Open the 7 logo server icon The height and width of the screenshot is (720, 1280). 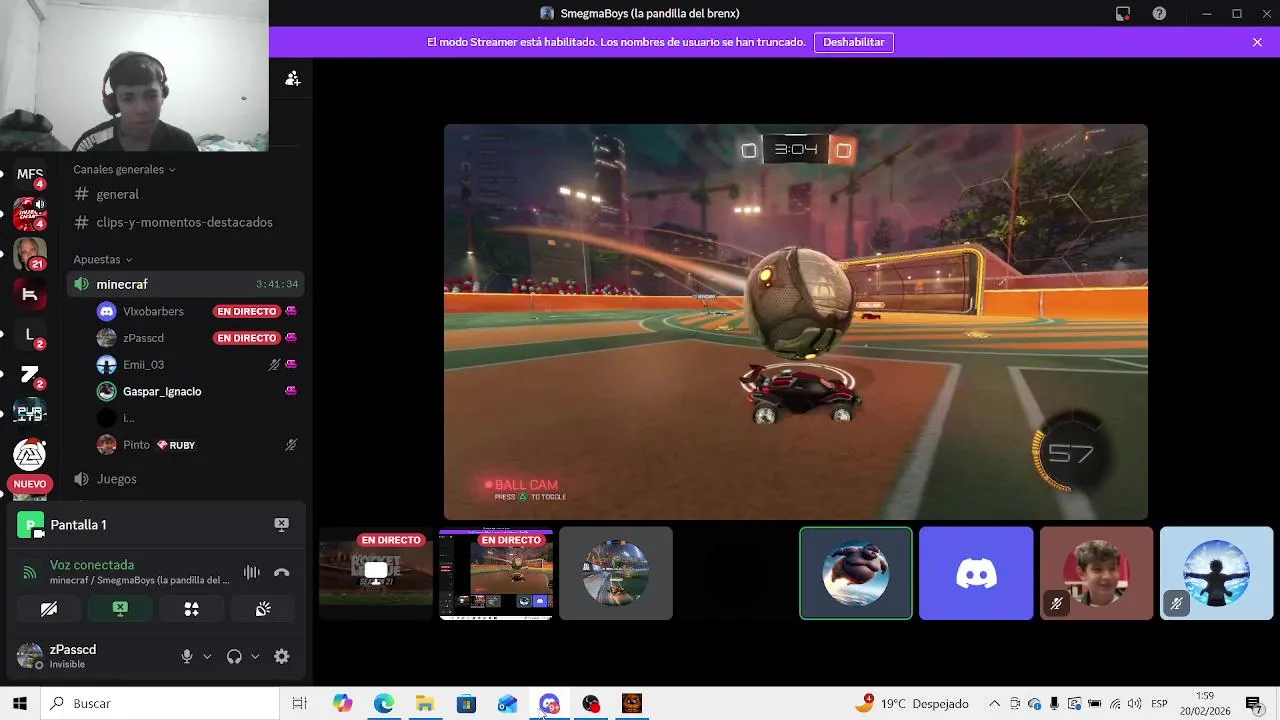point(29,375)
